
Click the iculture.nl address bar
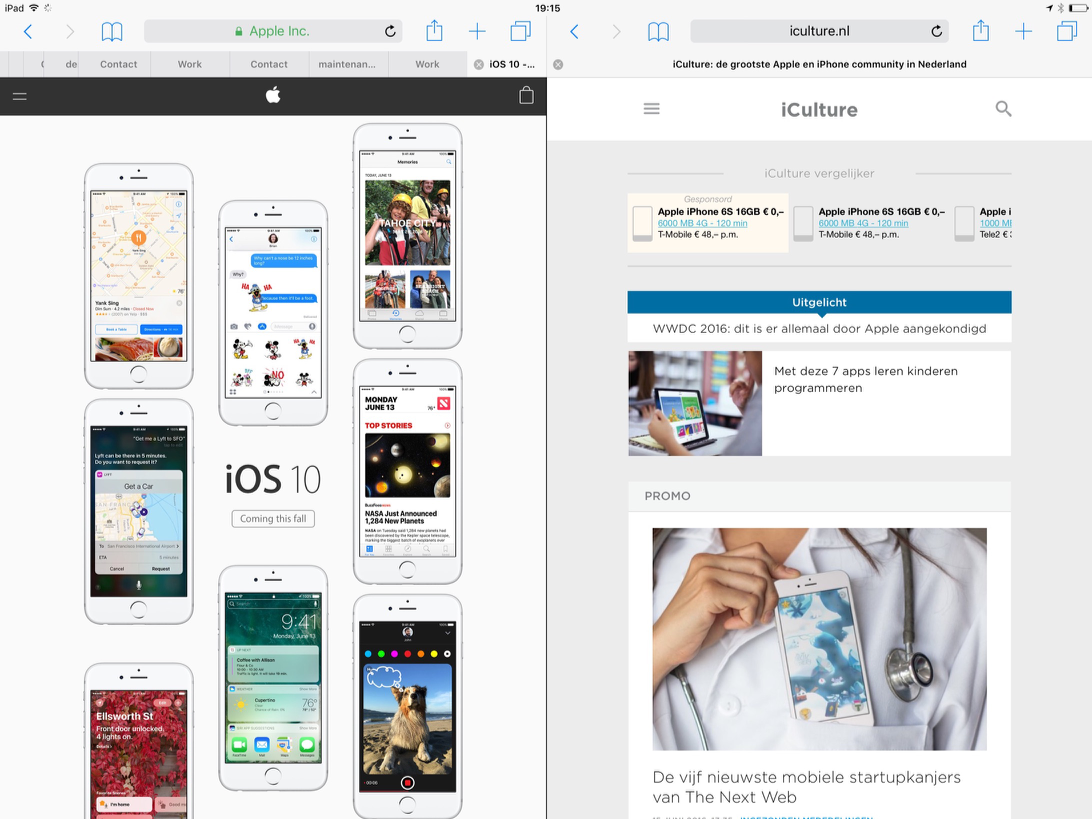819,31
